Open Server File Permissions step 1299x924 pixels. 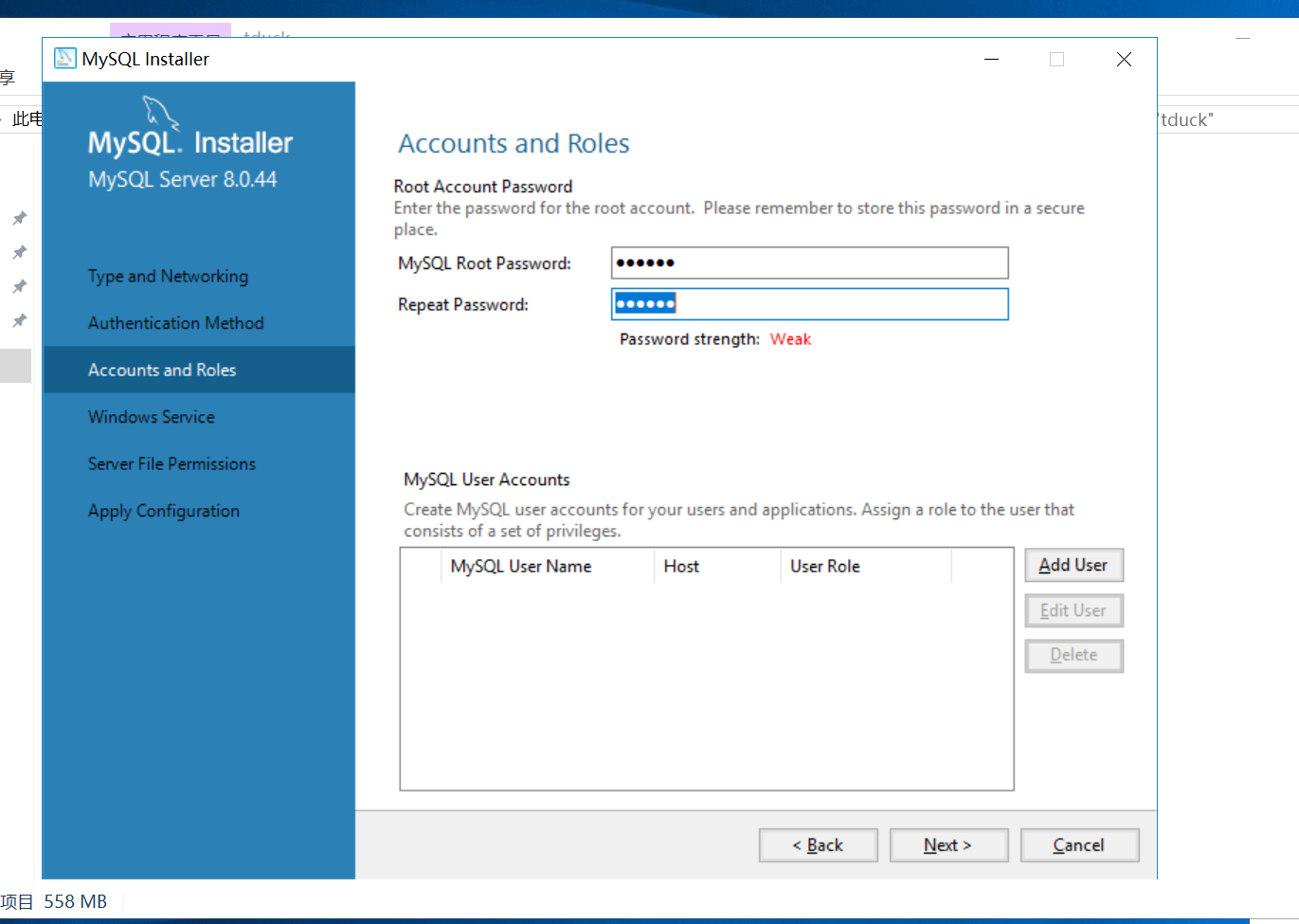(171, 463)
